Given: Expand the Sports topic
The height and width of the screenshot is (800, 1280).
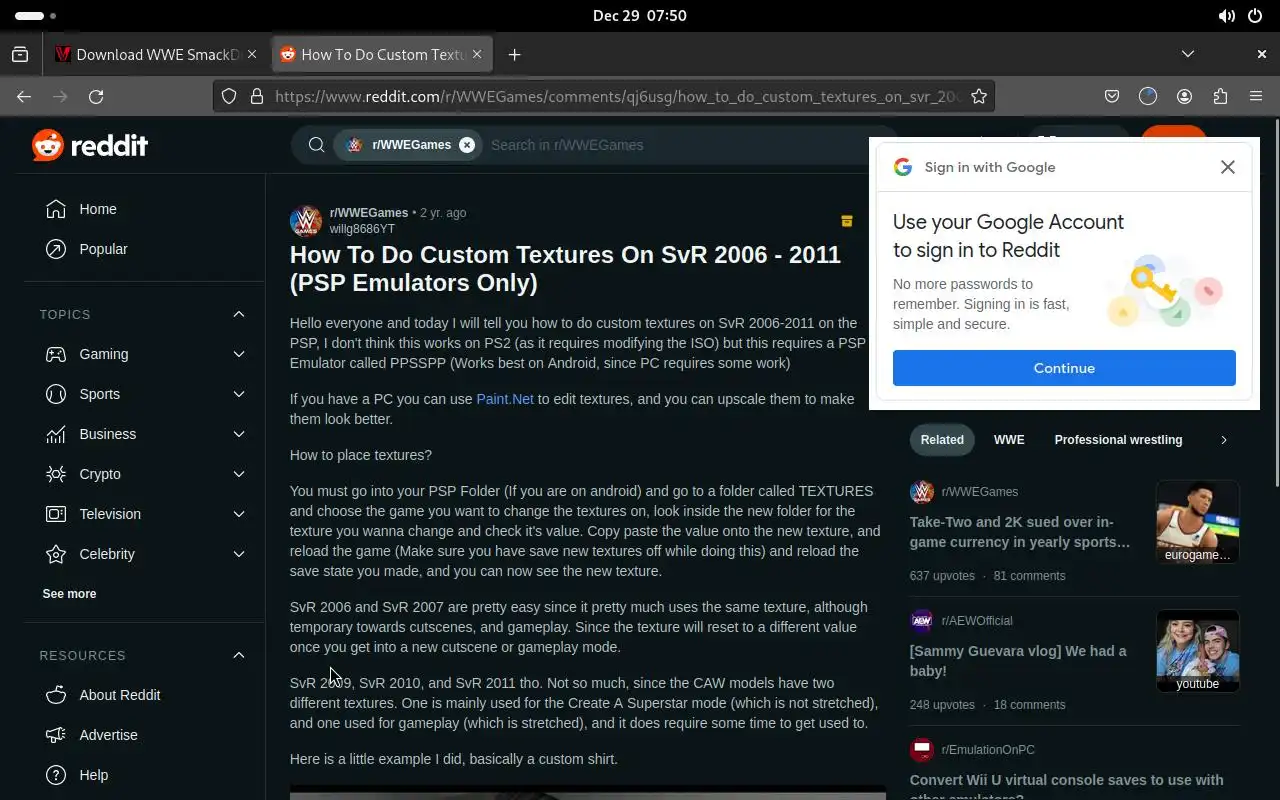Looking at the screenshot, I should (x=239, y=394).
